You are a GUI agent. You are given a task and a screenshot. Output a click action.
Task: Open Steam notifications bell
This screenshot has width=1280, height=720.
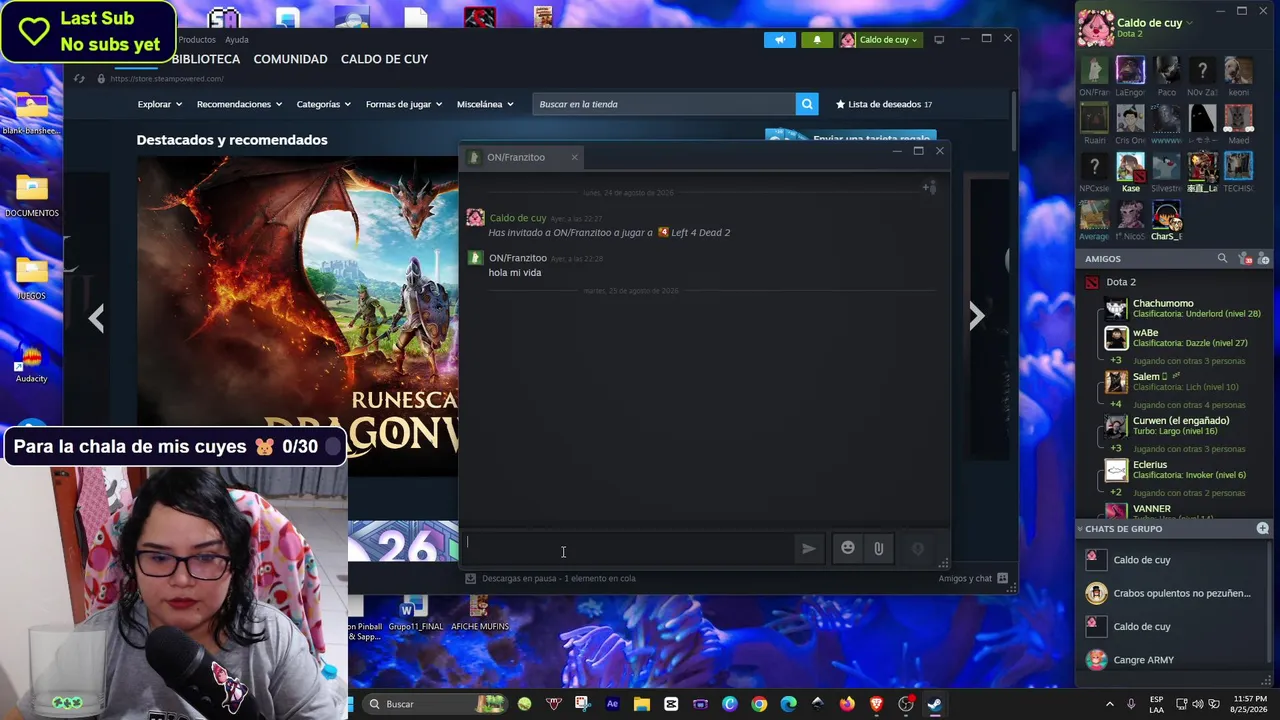click(x=817, y=40)
